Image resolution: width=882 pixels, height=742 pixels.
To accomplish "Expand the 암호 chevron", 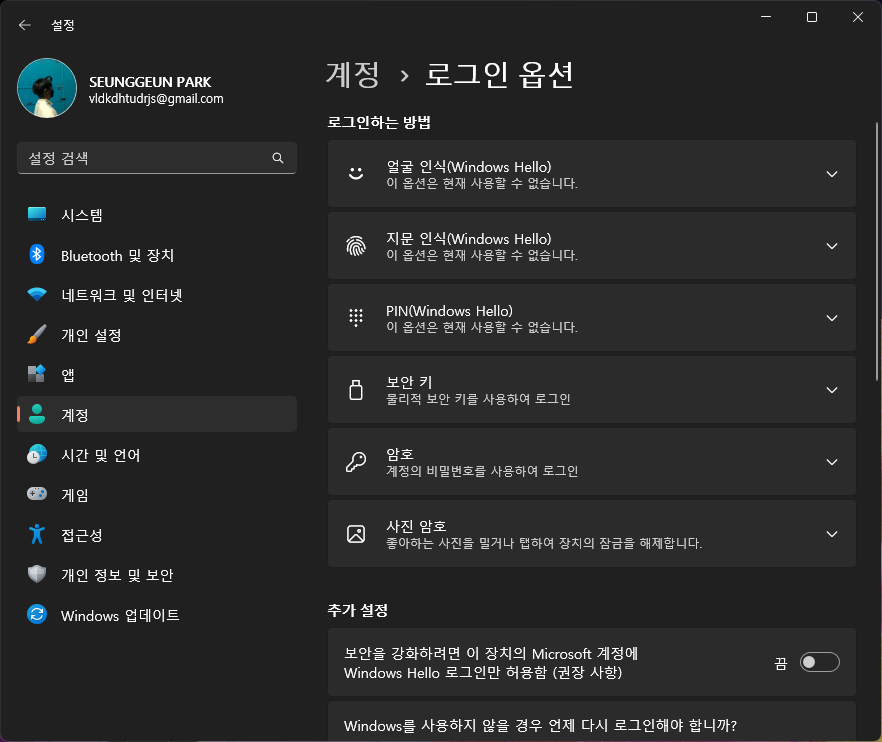I will [832, 462].
